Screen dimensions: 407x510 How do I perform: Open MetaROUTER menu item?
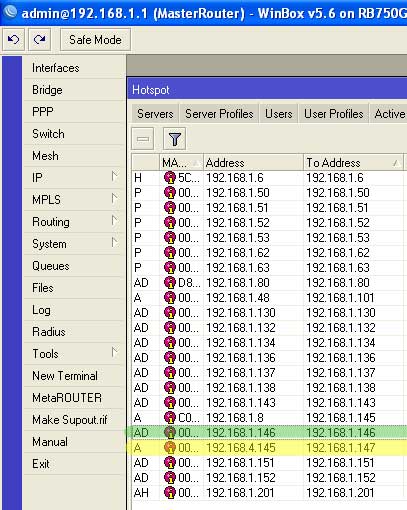tap(73, 398)
